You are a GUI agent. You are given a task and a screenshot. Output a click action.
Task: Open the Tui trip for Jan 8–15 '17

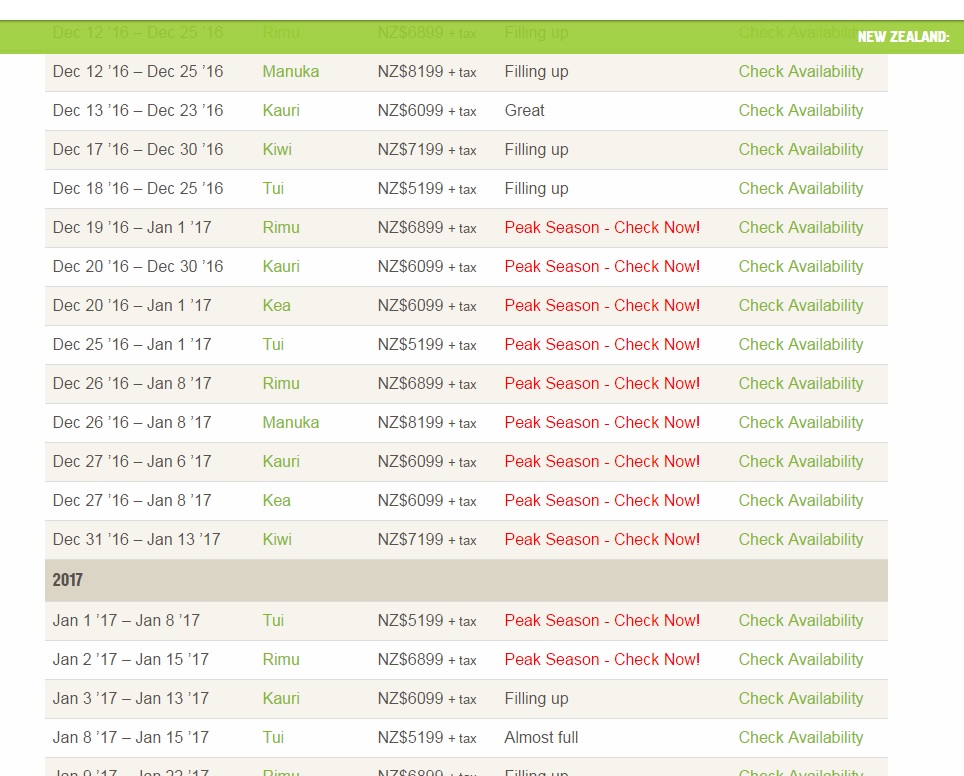pyautogui.click(x=273, y=738)
